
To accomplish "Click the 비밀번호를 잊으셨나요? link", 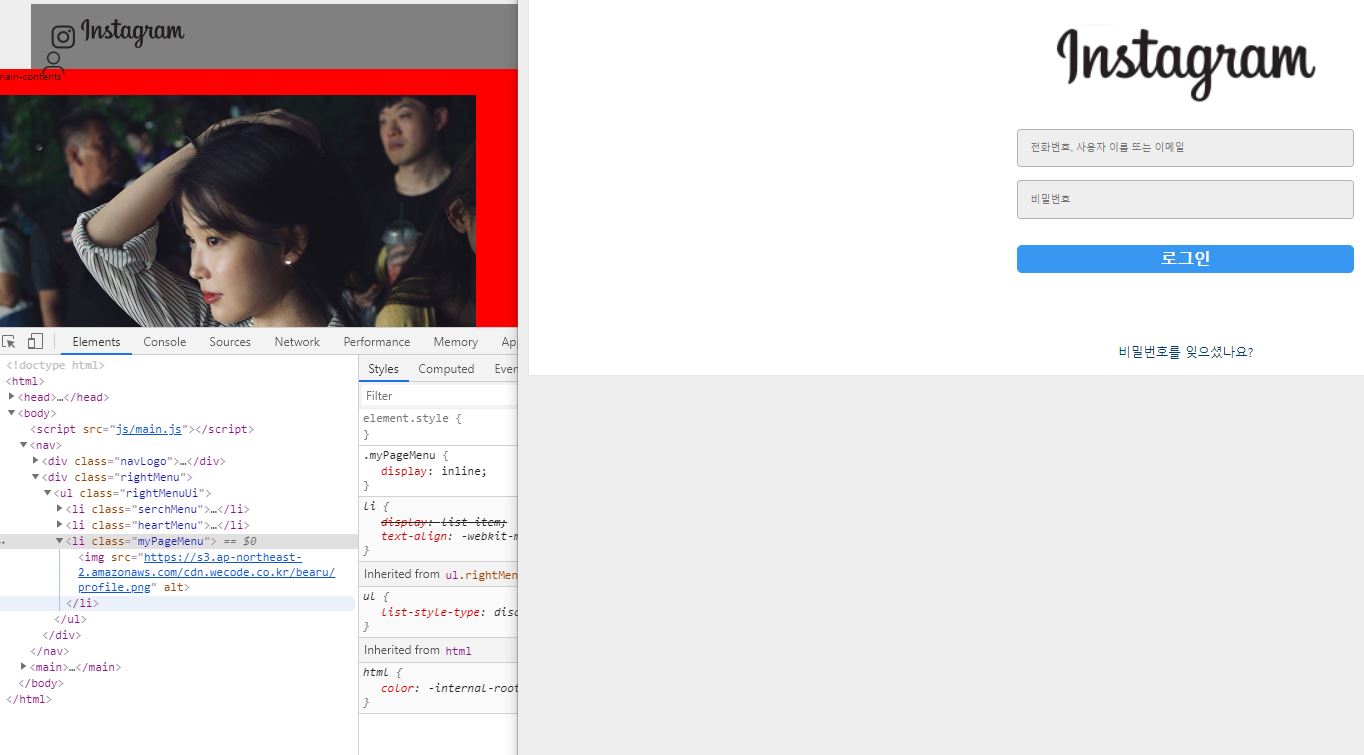I will point(1185,352).
